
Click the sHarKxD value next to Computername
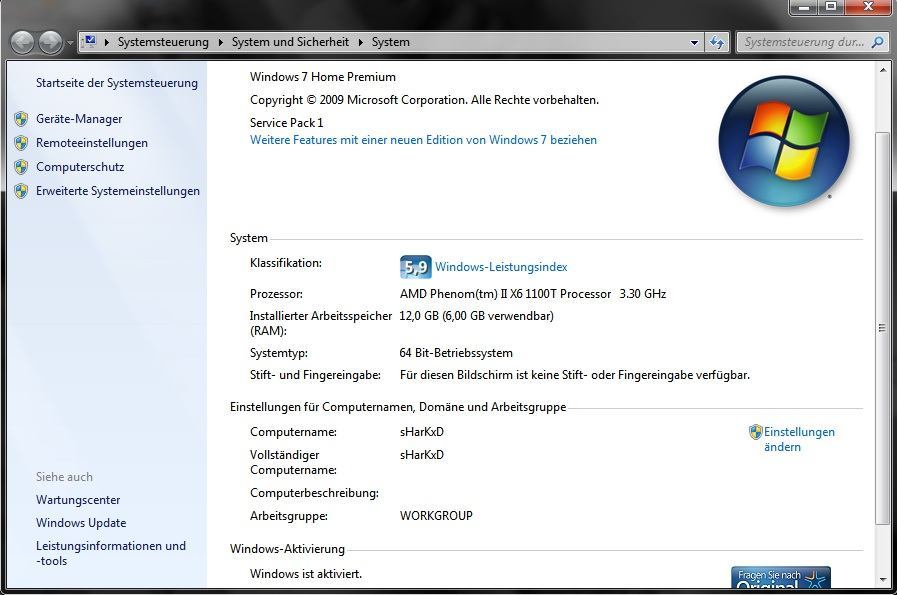[422, 432]
